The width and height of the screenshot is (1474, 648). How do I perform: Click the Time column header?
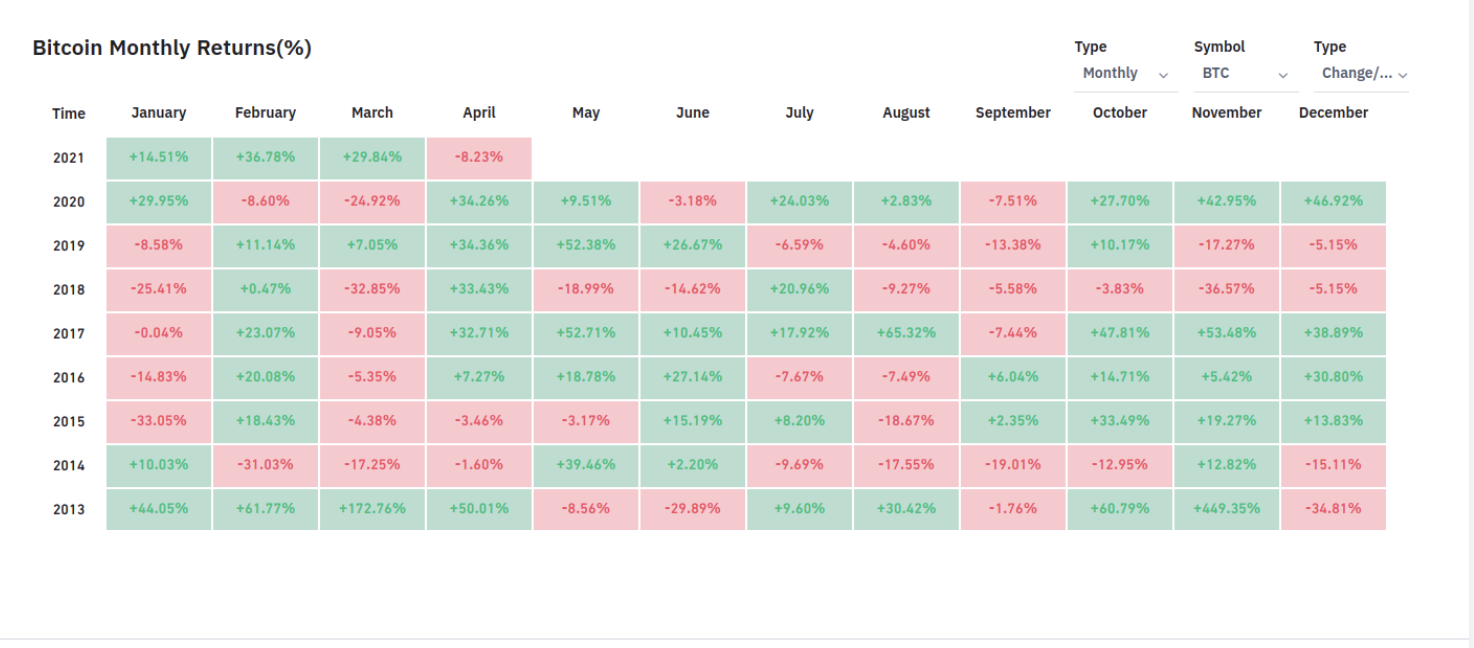coord(69,114)
